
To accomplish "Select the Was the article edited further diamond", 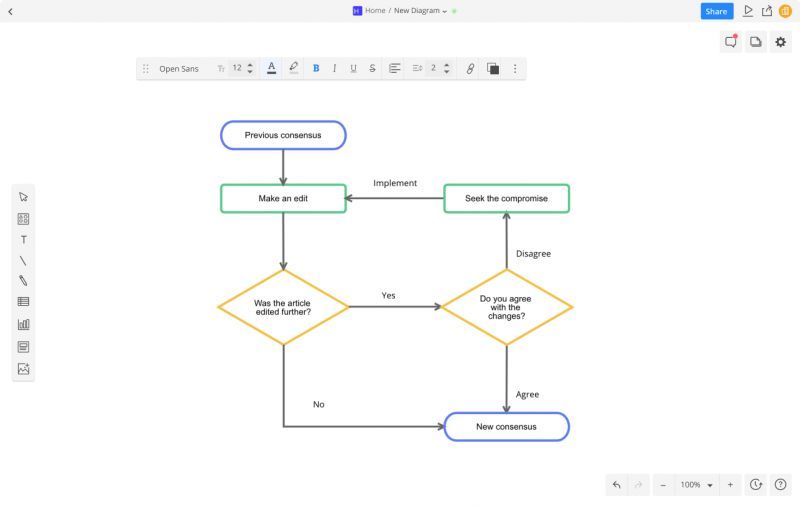I will click(x=283, y=307).
